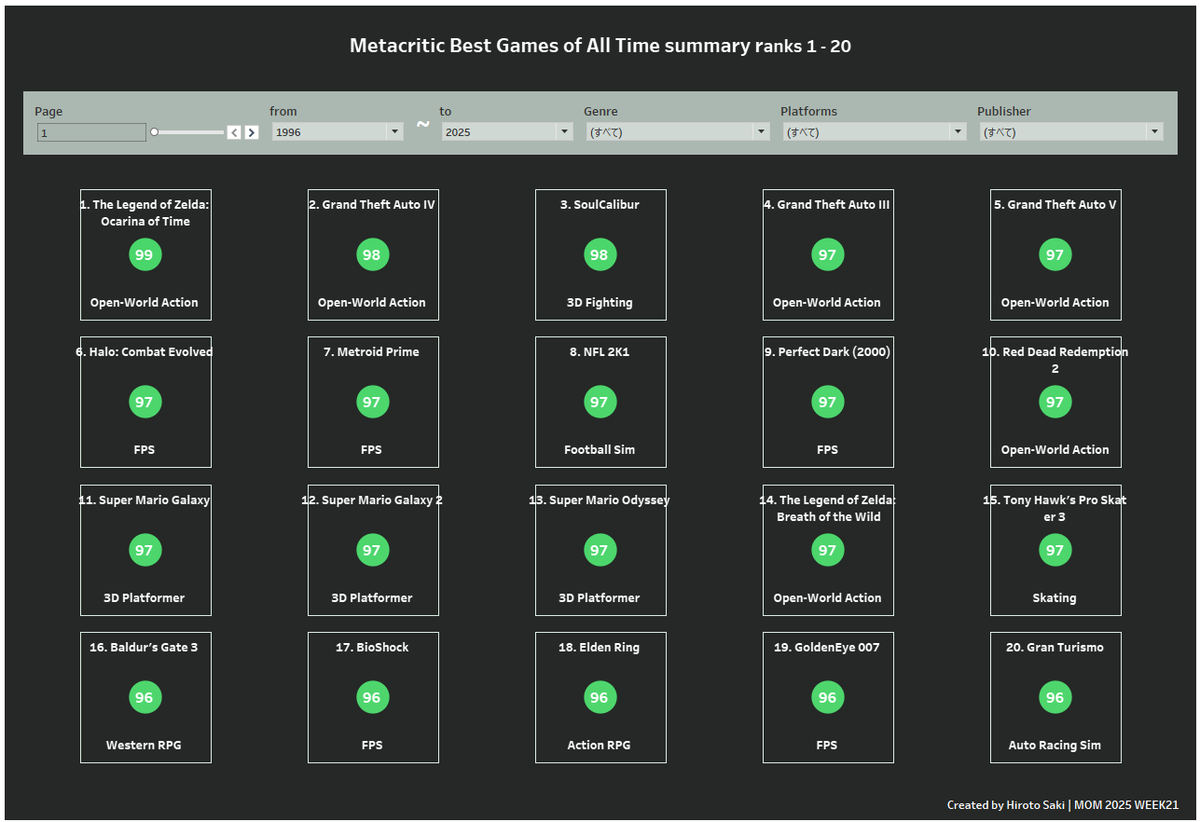
Task: Click the 97 badge on Metroid Prime
Action: (x=373, y=402)
